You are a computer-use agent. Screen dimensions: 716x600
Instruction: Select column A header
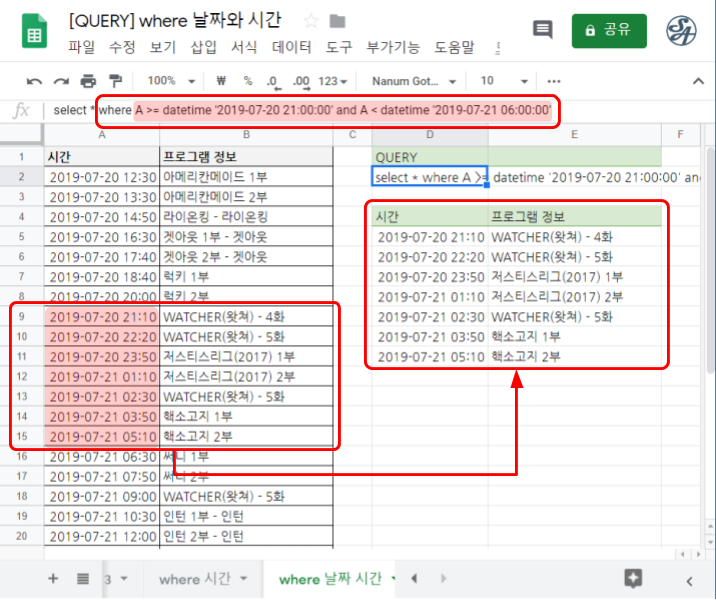point(102,134)
